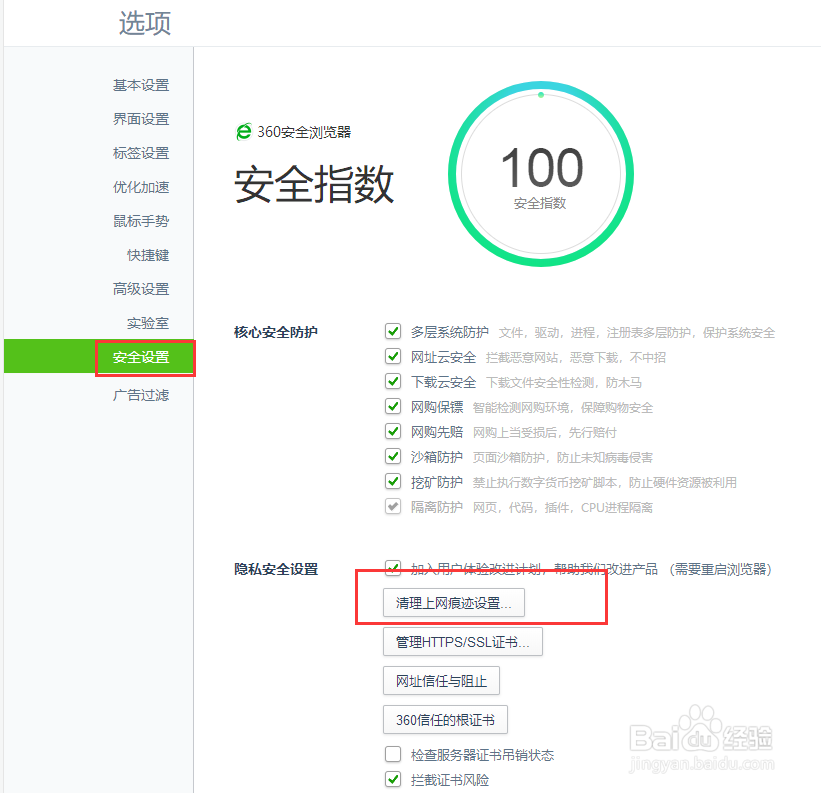
Task: Uncheck 拦截证书风险 checkbox
Action: pyautogui.click(x=393, y=779)
